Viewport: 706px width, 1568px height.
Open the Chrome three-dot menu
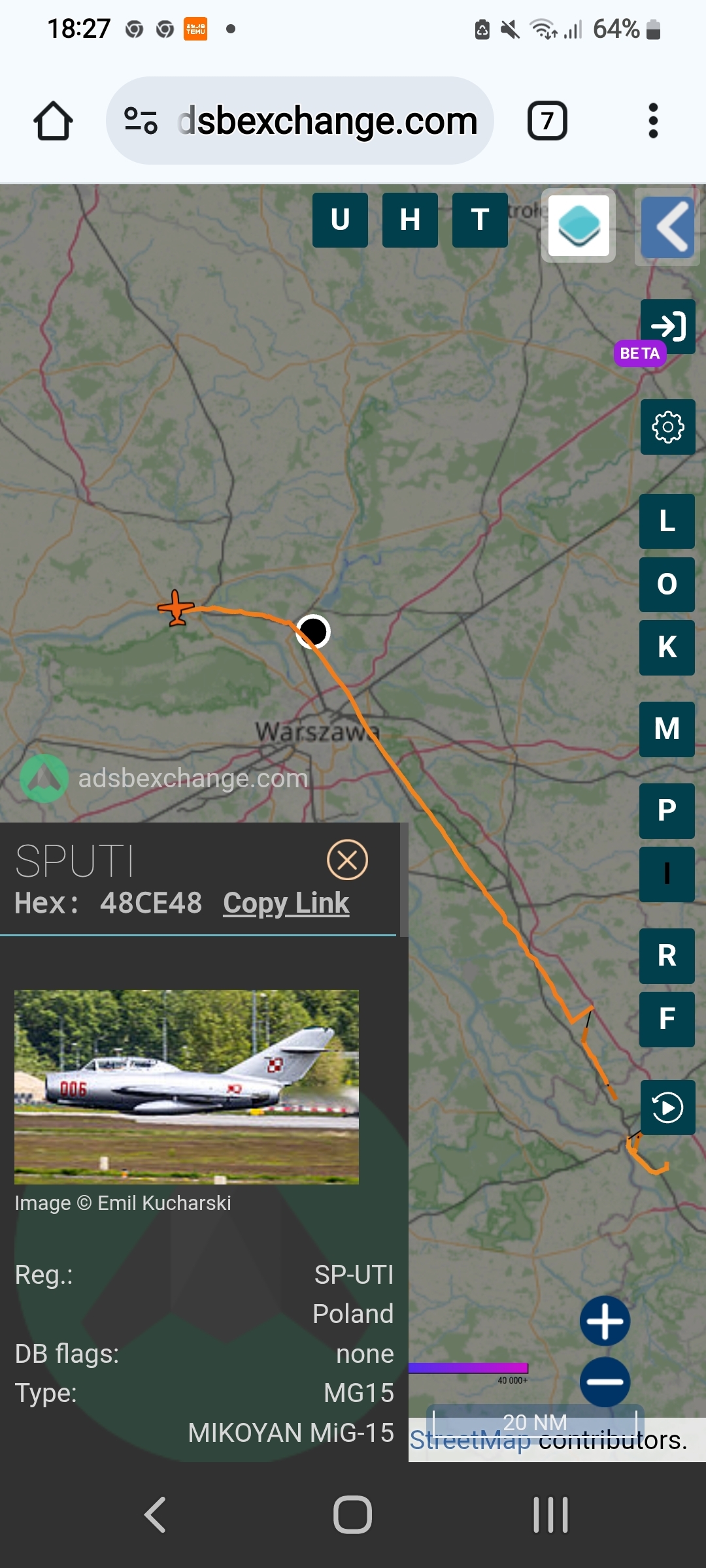pos(653,121)
